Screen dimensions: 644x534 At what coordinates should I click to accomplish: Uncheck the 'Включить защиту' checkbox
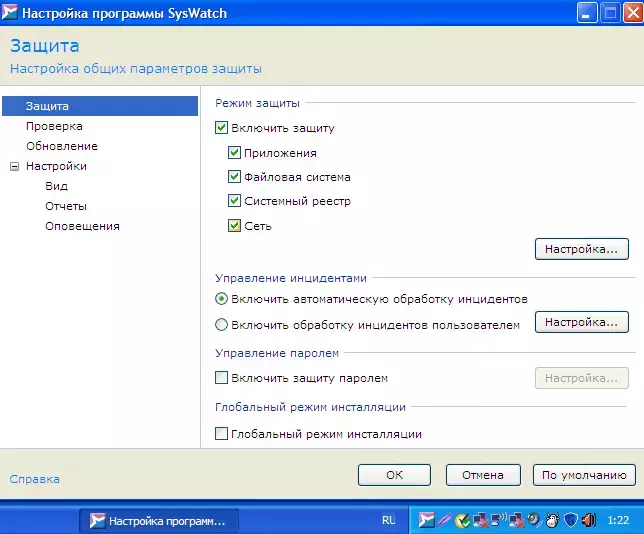[221, 128]
